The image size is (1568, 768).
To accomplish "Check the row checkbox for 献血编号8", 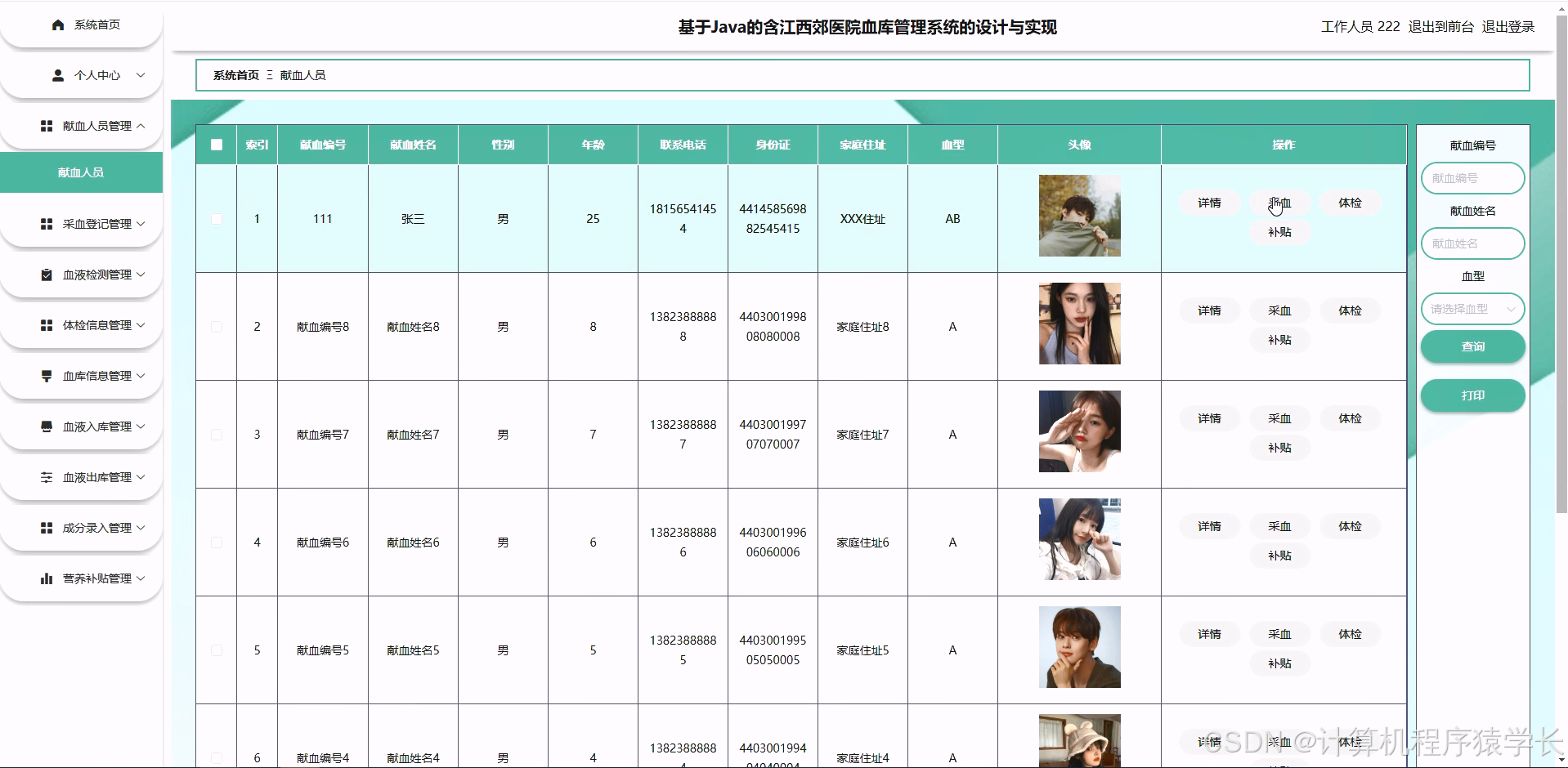I will coord(217,327).
